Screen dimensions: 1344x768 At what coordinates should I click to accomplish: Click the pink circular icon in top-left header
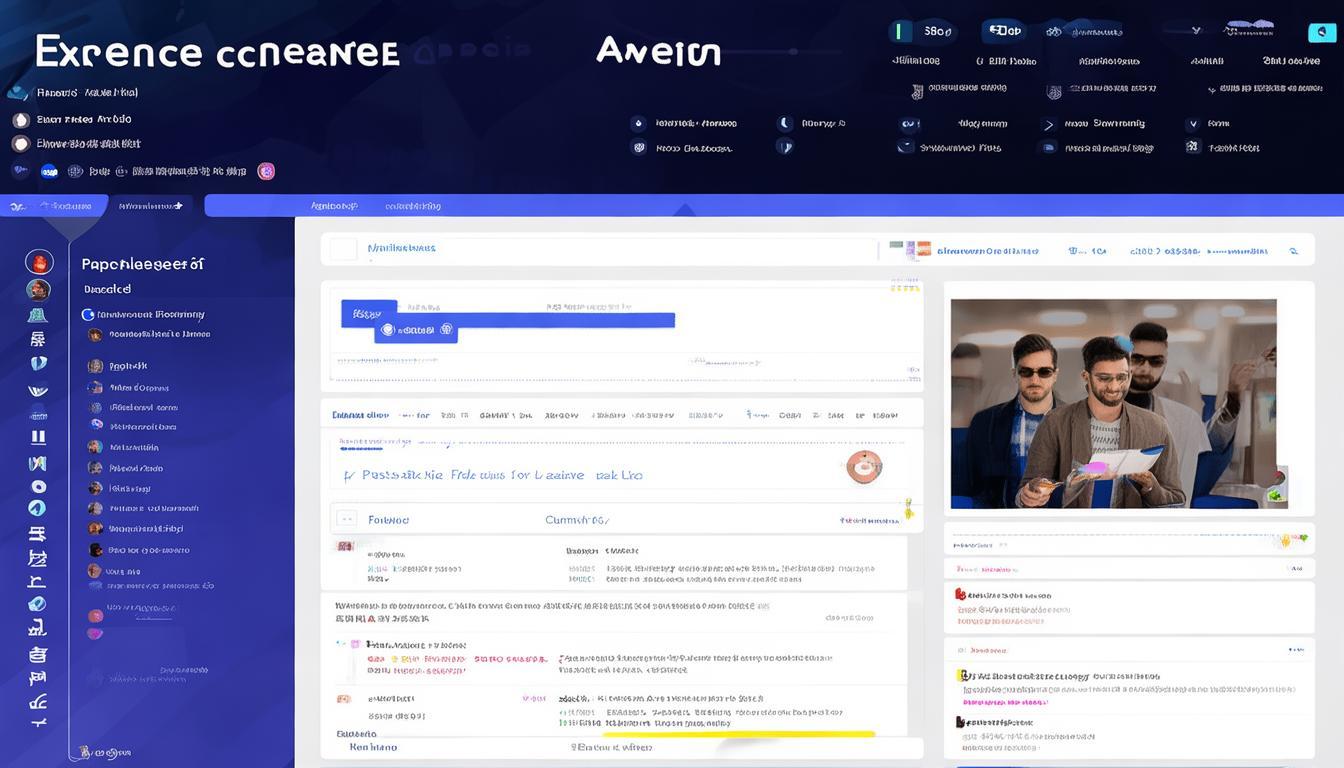(266, 171)
